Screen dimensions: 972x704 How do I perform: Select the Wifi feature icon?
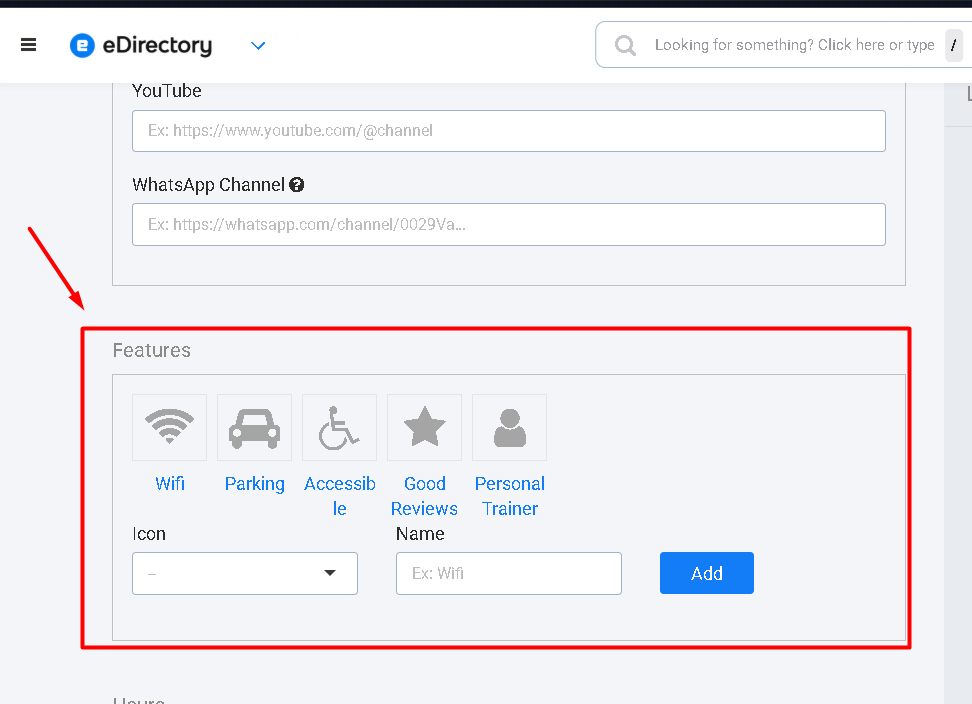coord(169,427)
